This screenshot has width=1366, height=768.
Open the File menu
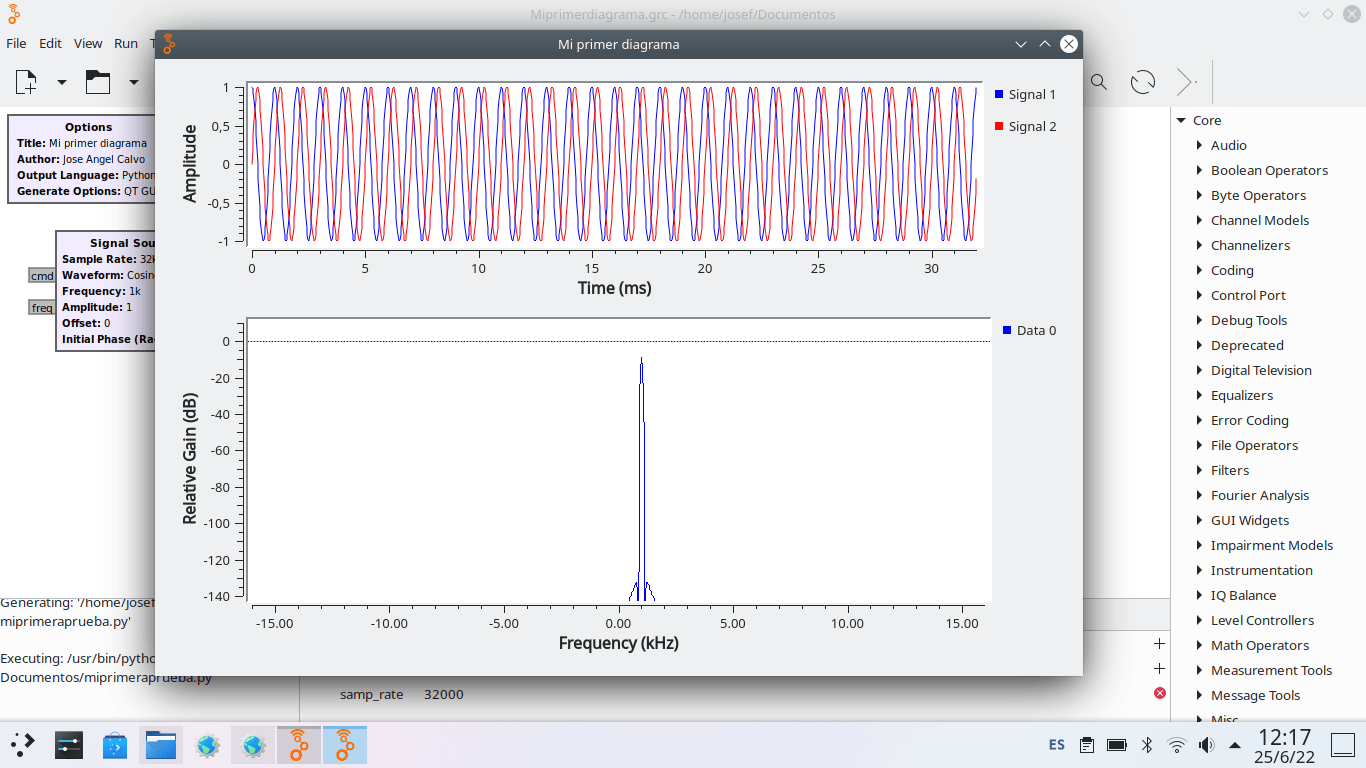(x=16, y=44)
